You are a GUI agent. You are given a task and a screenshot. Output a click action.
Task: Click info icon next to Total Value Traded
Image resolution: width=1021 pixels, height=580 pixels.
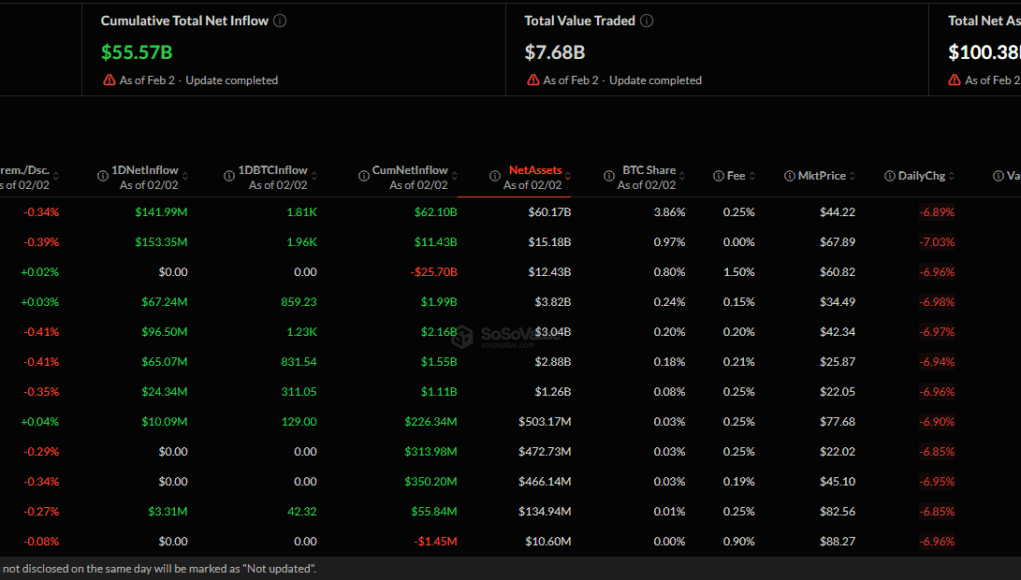click(x=647, y=21)
